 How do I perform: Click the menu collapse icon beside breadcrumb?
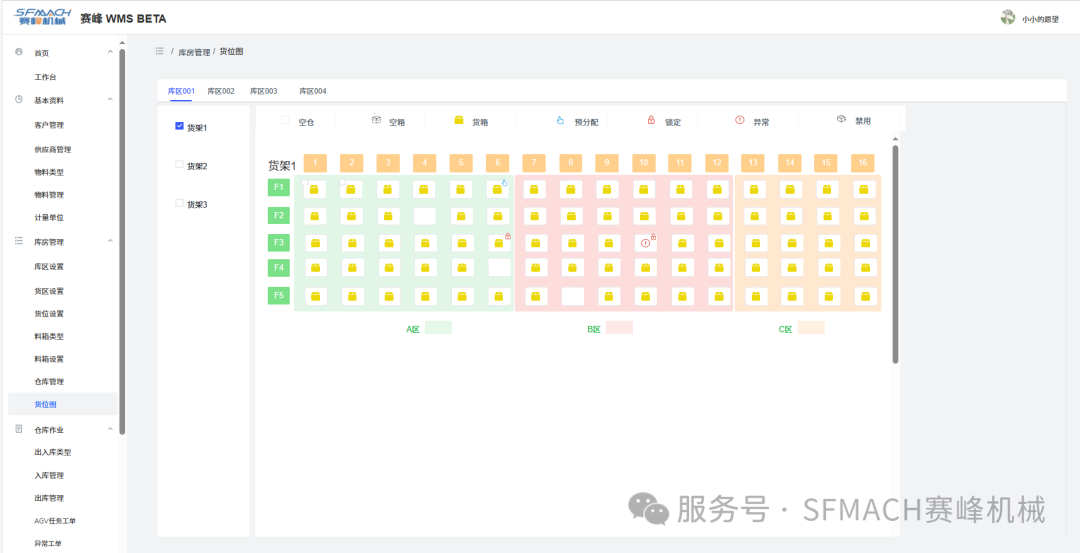160,51
